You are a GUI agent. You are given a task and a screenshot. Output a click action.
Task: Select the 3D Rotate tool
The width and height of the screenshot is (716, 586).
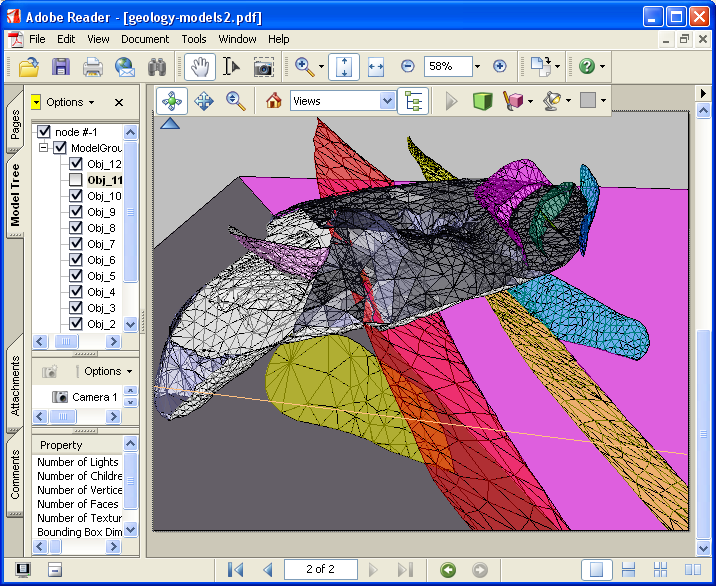171,101
